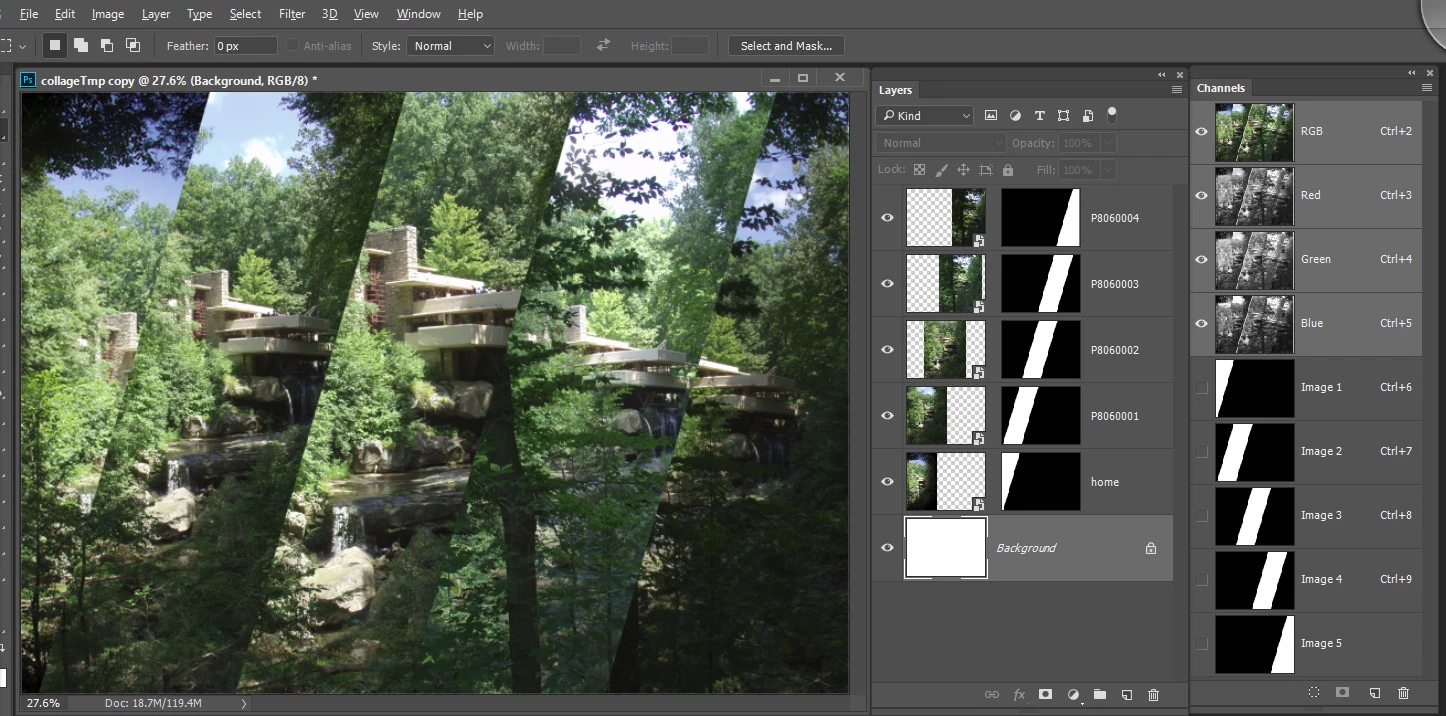Click Select and Mask button
1446x716 pixels.
coord(786,46)
